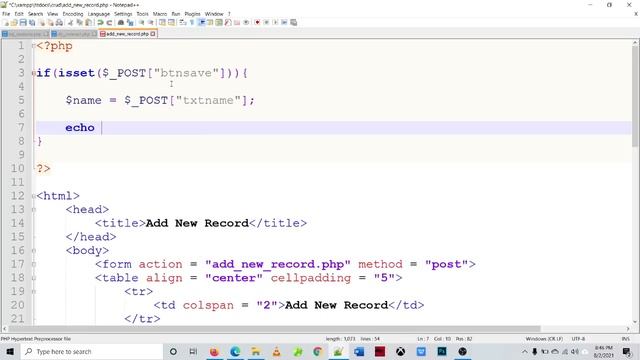The image size is (640, 360).
Task: Open the File menu
Action: click(x=6, y=14)
